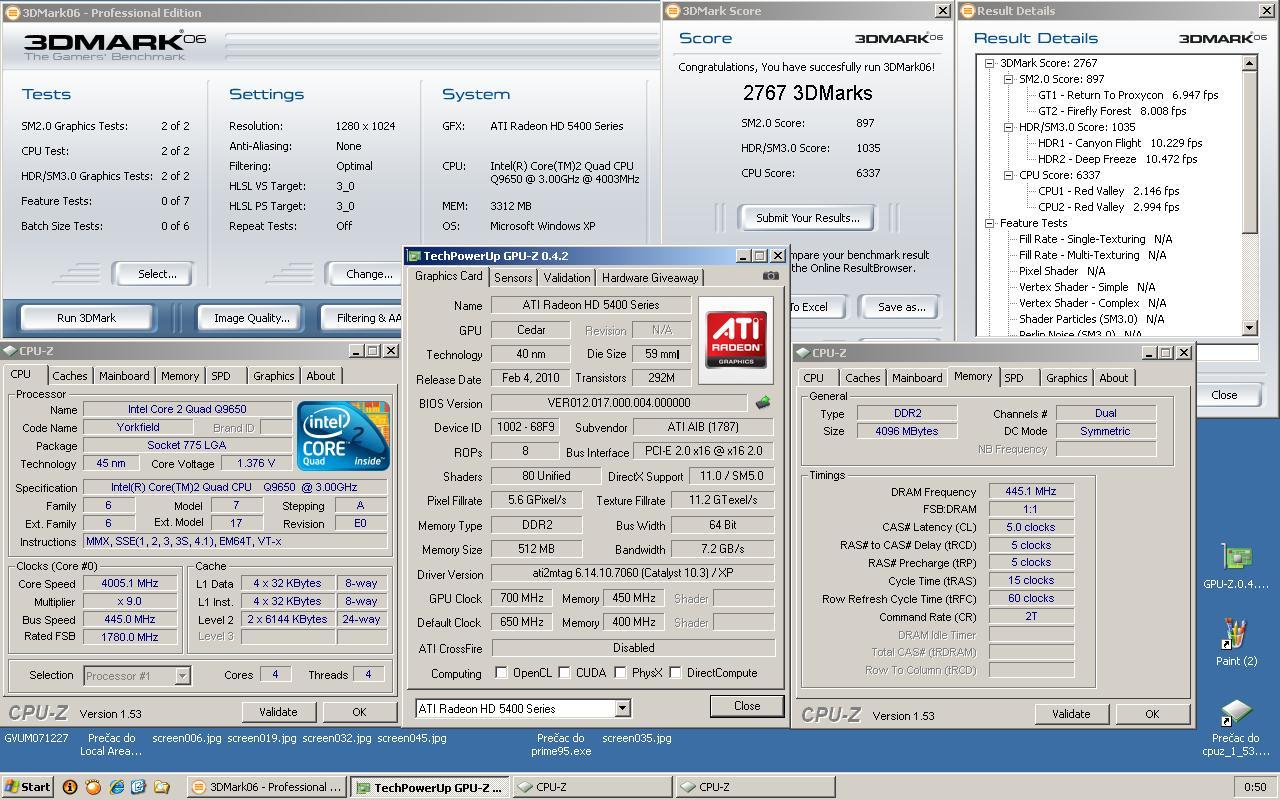Open the Caches tab in left CPU-Z
This screenshot has height=800, width=1280.
pyautogui.click(x=70, y=376)
